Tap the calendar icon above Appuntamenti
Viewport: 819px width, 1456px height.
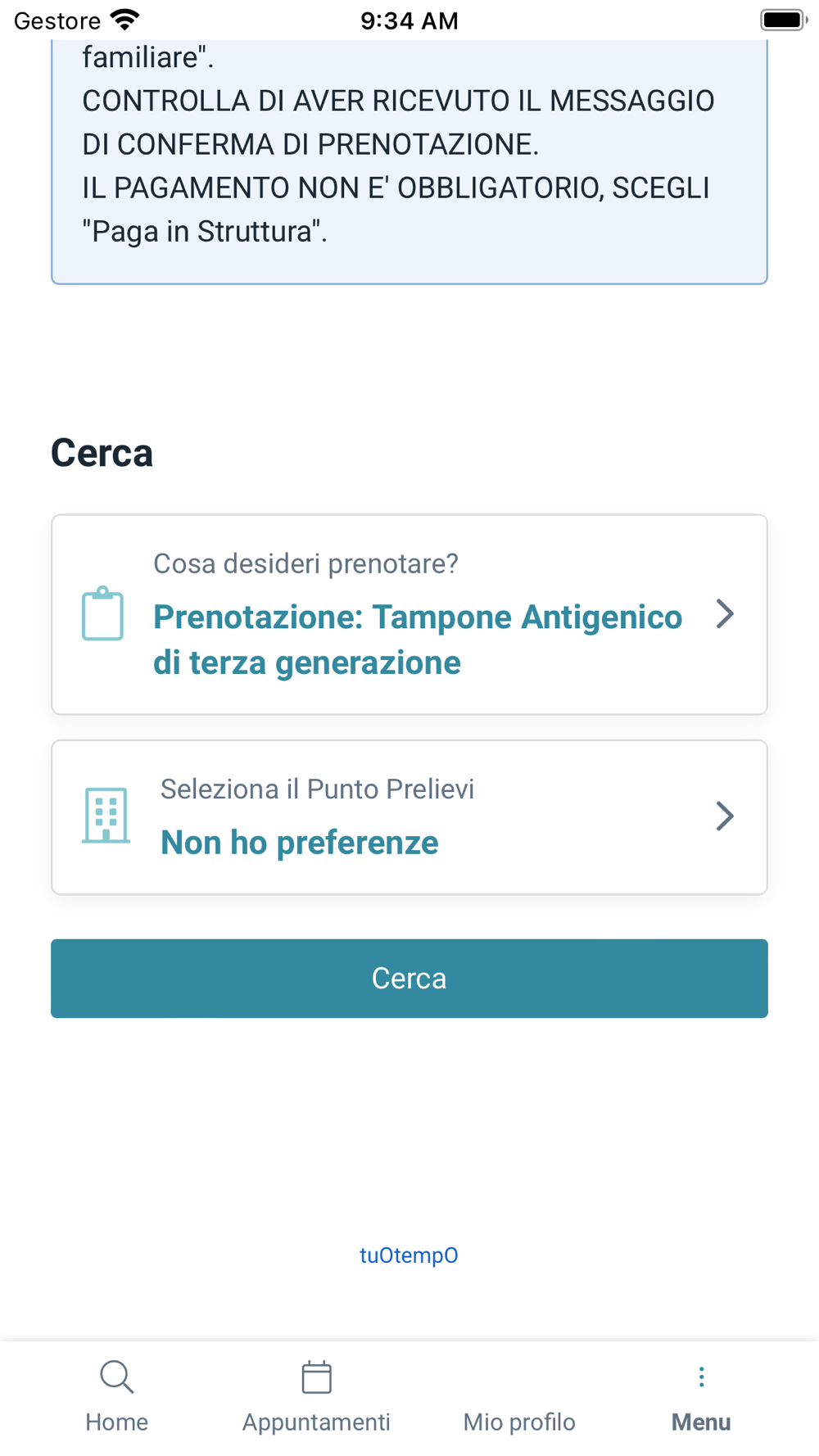(x=316, y=1377)
